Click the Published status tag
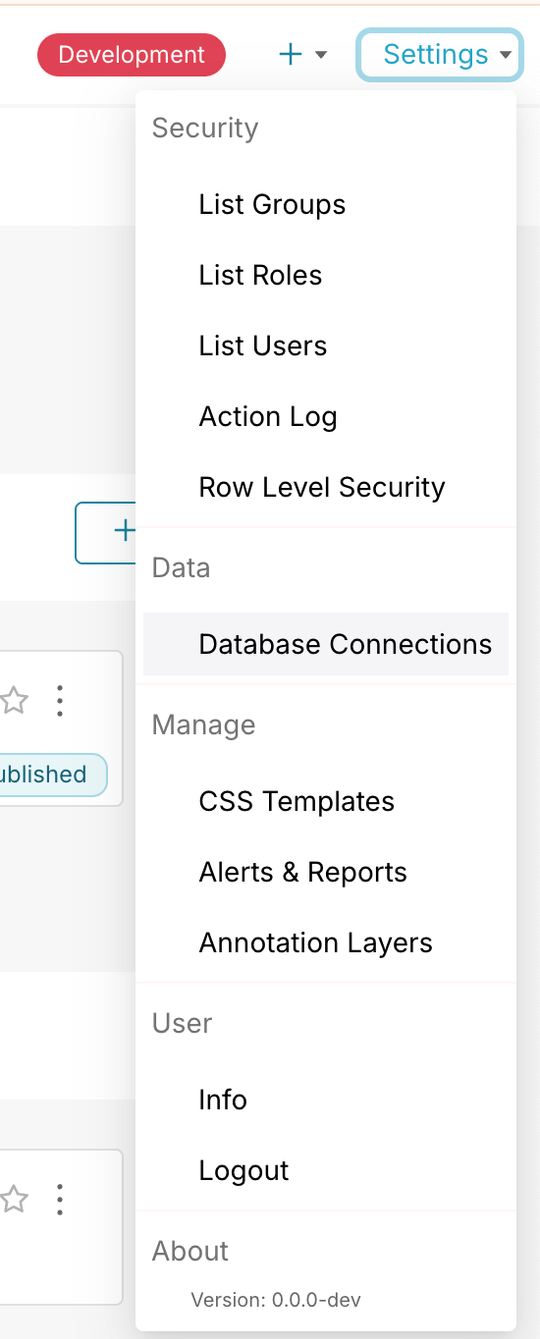This screenshot has width=540, height=1339. pos(53,774)
